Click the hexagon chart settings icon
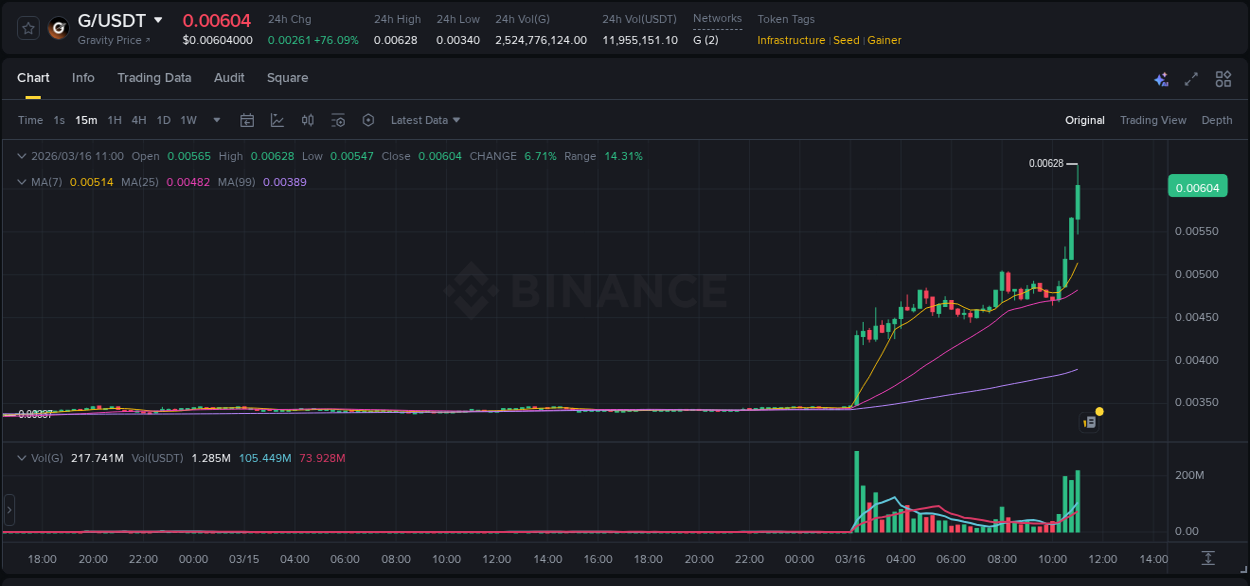Screen dimensions: 1250x586 coord(368,119)
